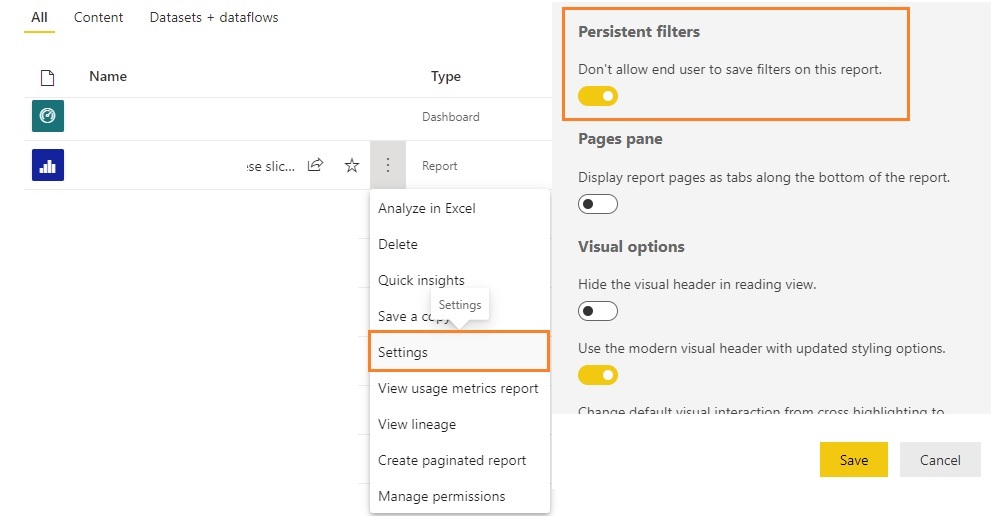Sort by the Name column header
Screen dimensions: 991x517
tap(108, 76)
